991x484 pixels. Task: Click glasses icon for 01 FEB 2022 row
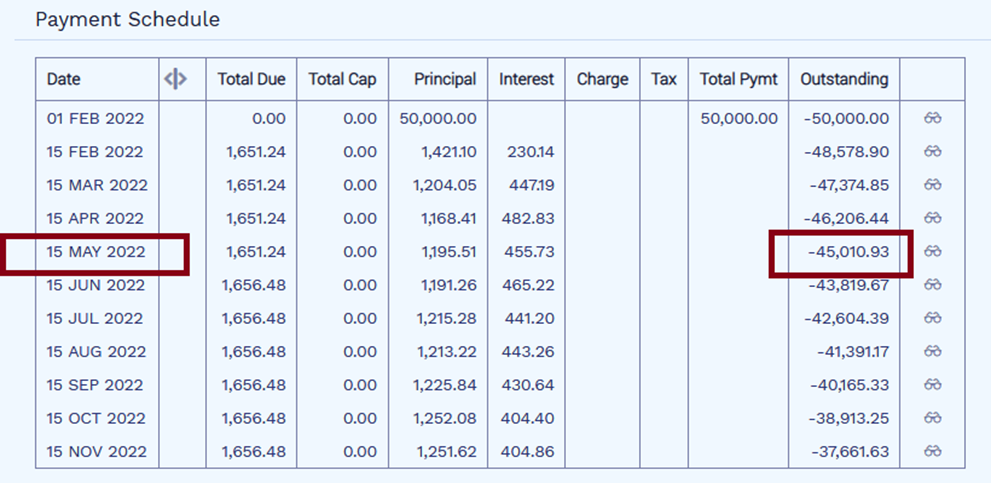click(x=932, y=118)
